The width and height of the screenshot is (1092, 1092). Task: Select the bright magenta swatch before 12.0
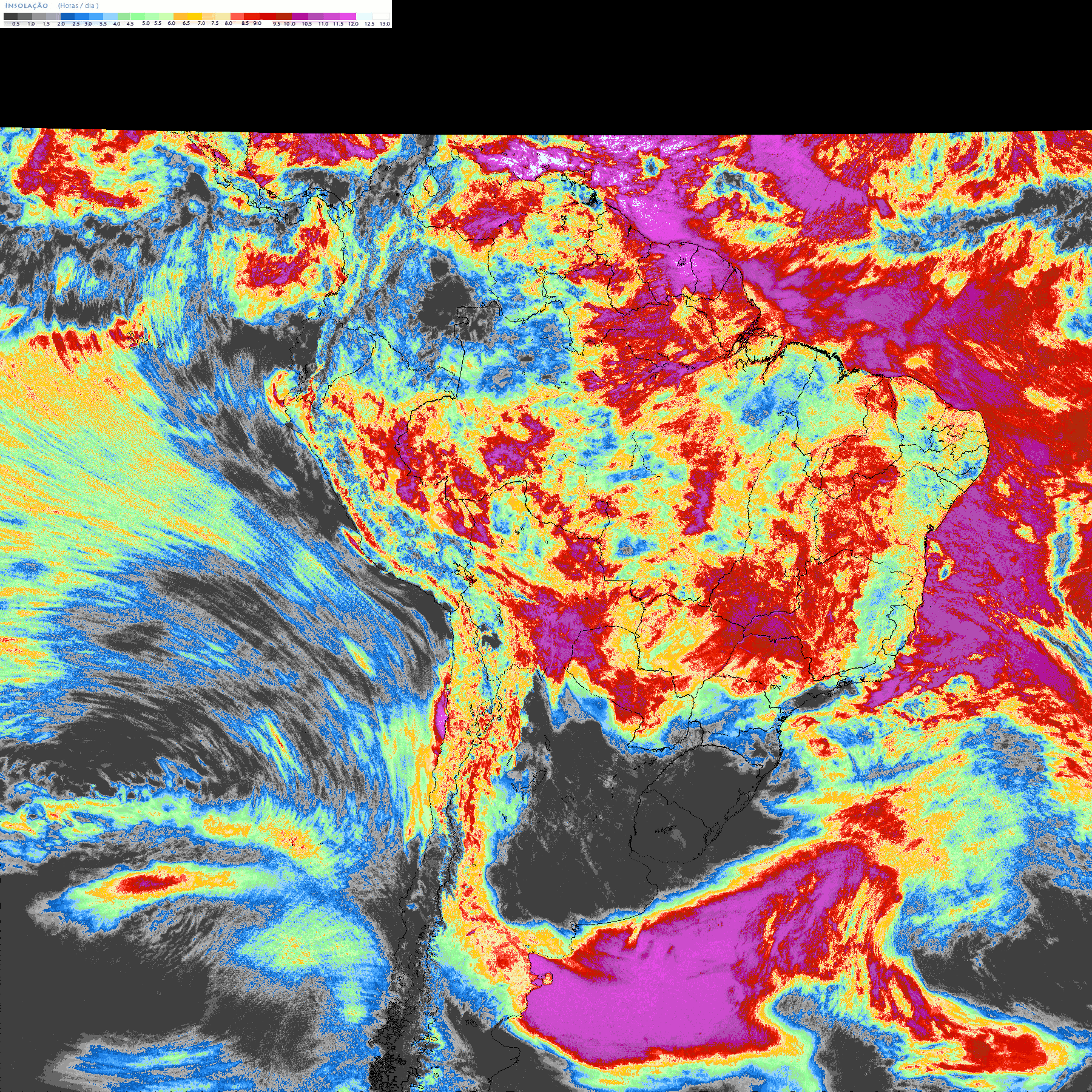(348, 16)
